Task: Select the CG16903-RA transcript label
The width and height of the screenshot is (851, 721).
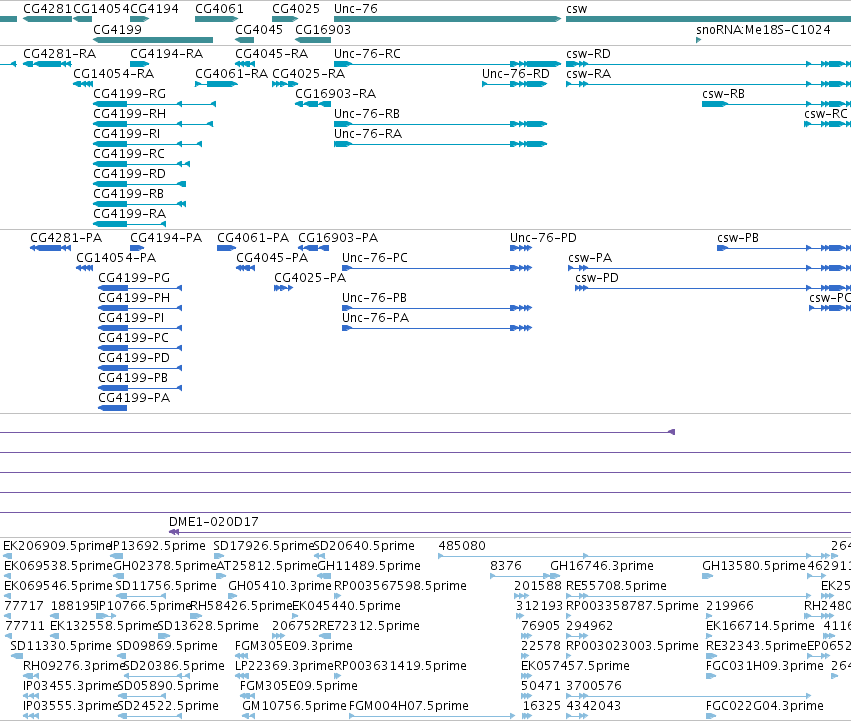Action: click(x=335, y=93)
